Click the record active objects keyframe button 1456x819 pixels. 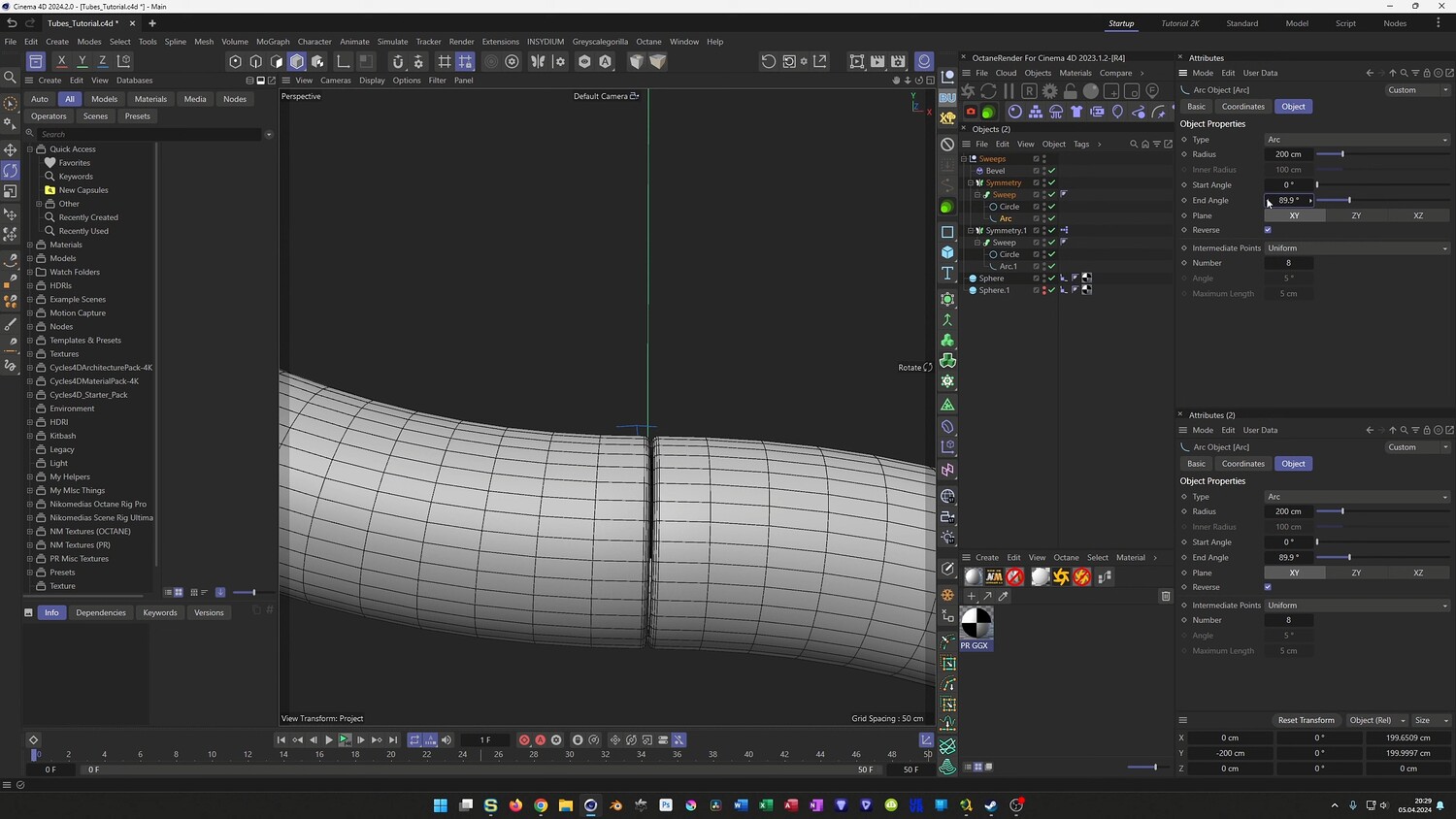[524, 739]
